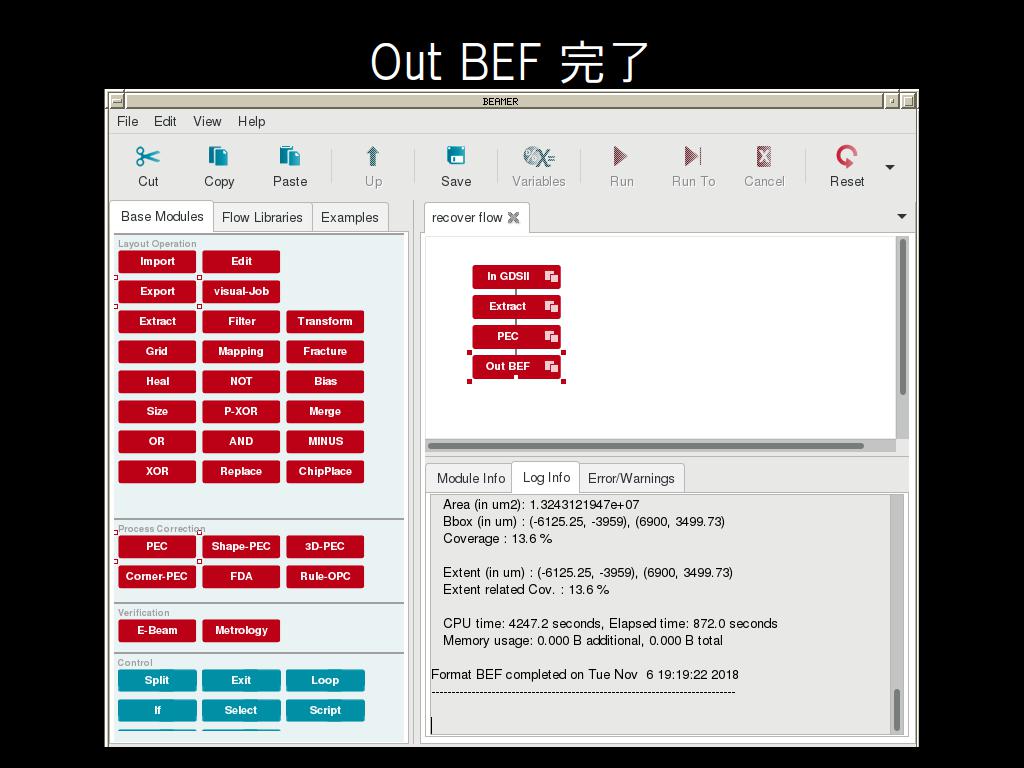Switch to the Flow Libraries tab
1024x768 pixels.
coord(262,217)
